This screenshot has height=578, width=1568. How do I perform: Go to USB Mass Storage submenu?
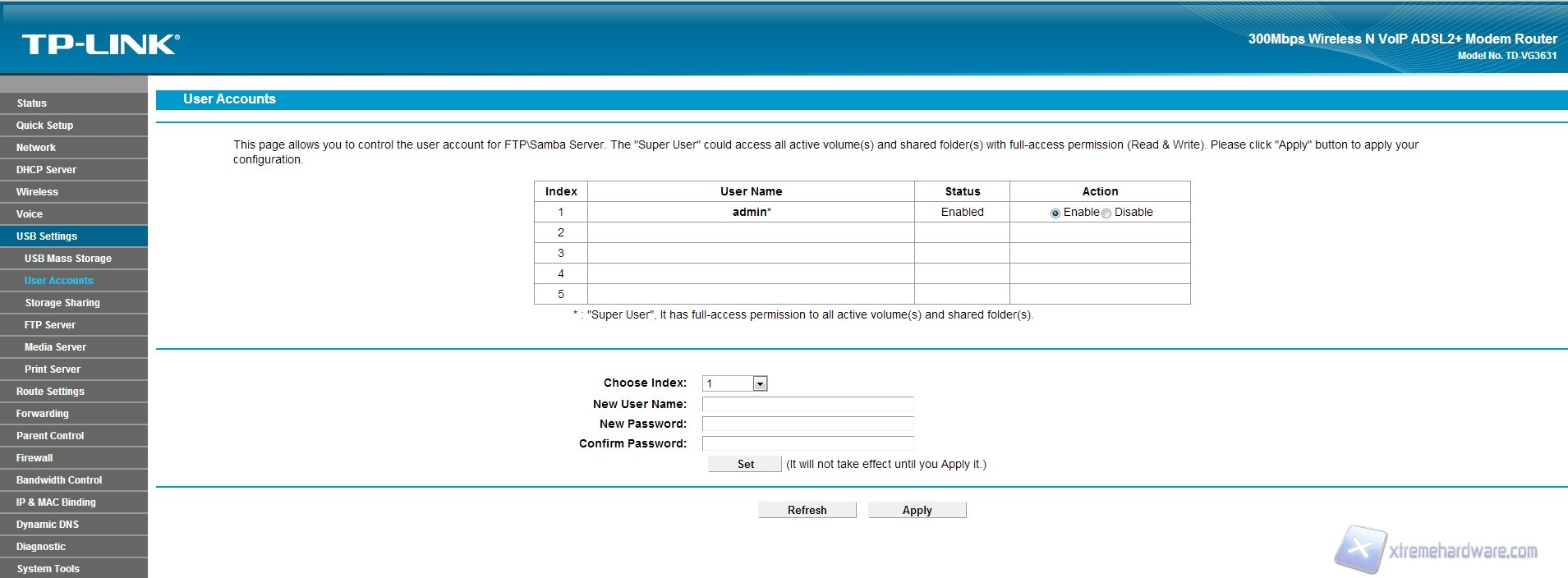pos(68,259)
